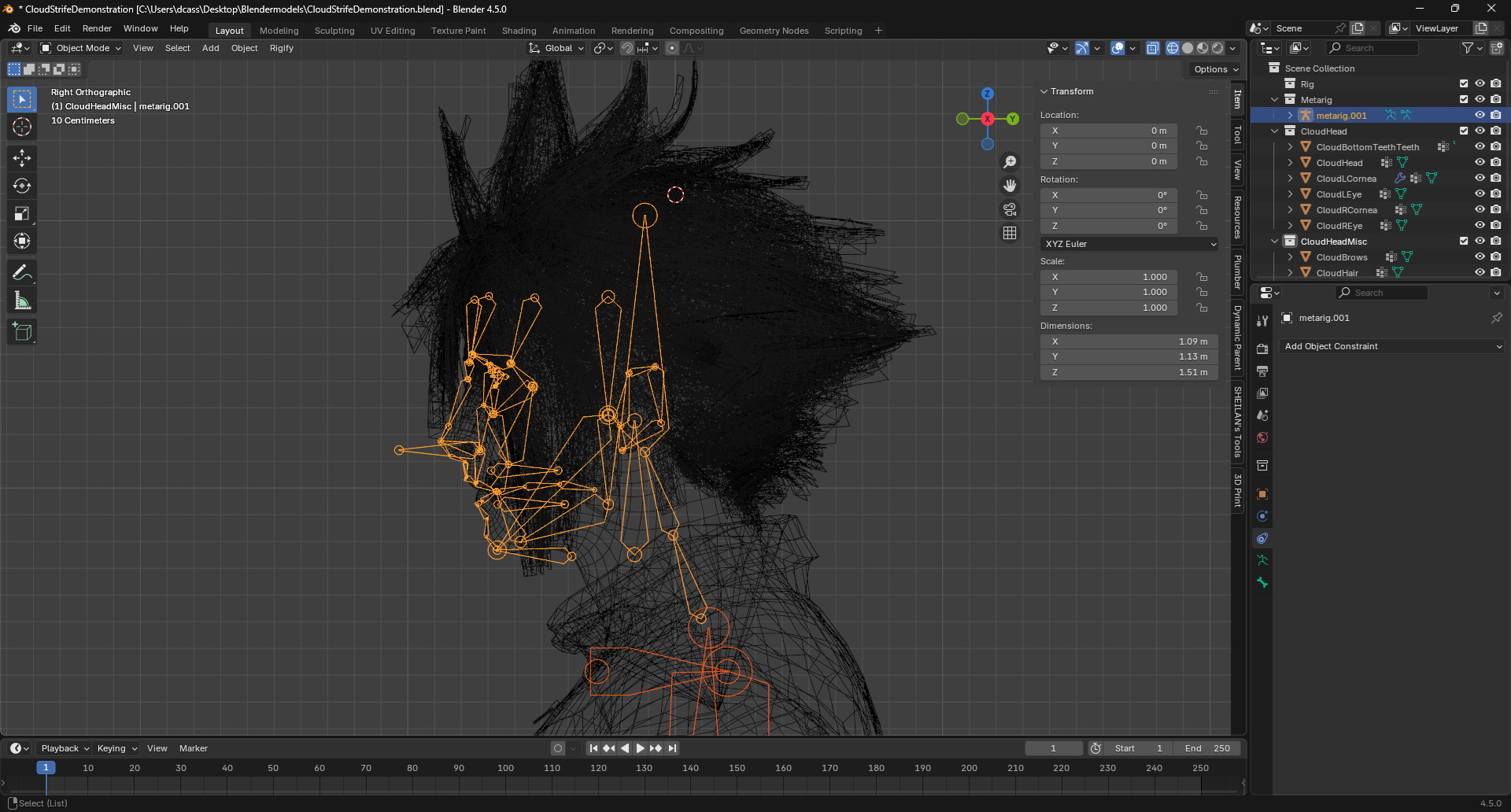
Task: Select the Transform tool
Action: coord(22,241)
